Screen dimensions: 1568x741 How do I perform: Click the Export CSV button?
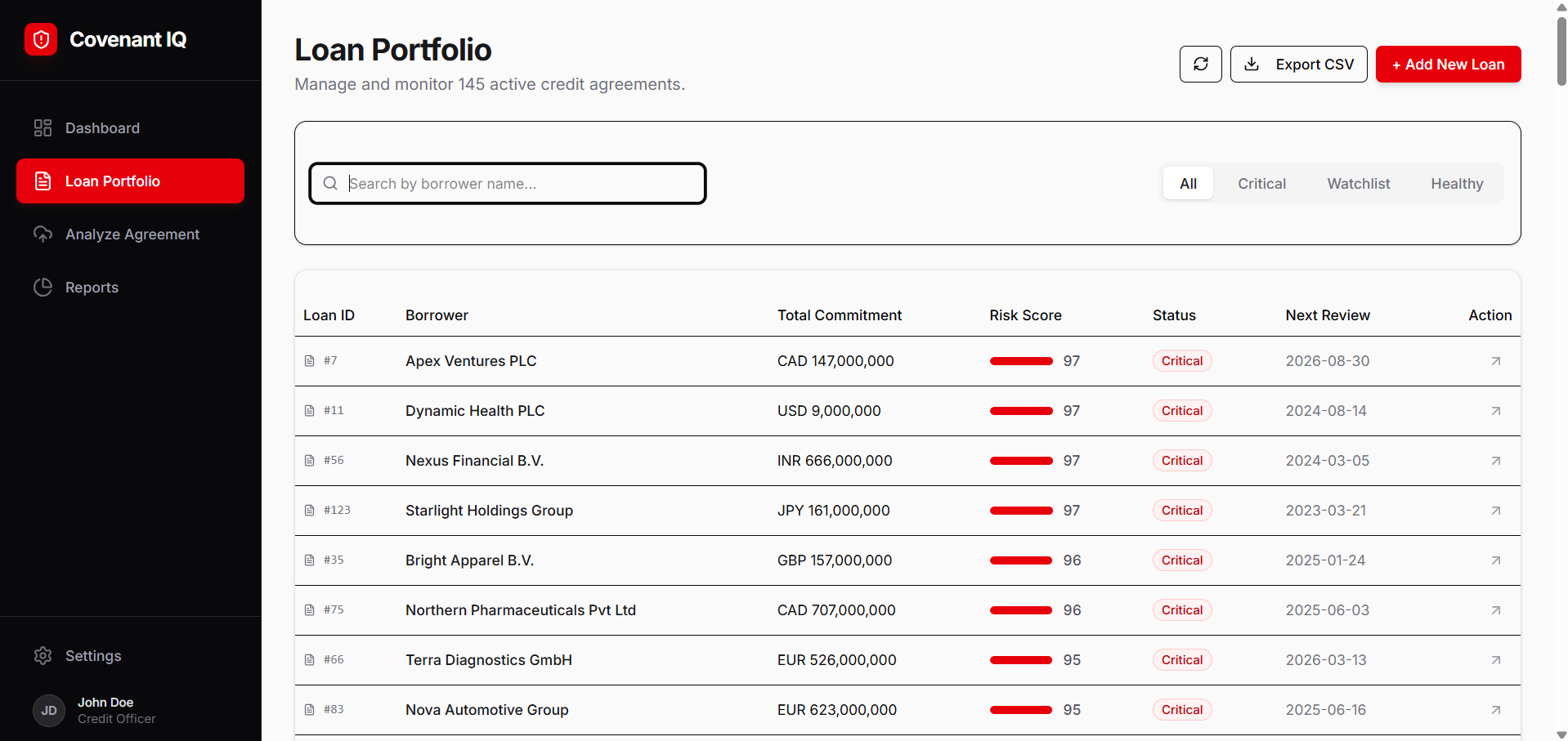tap(1298, 64)
